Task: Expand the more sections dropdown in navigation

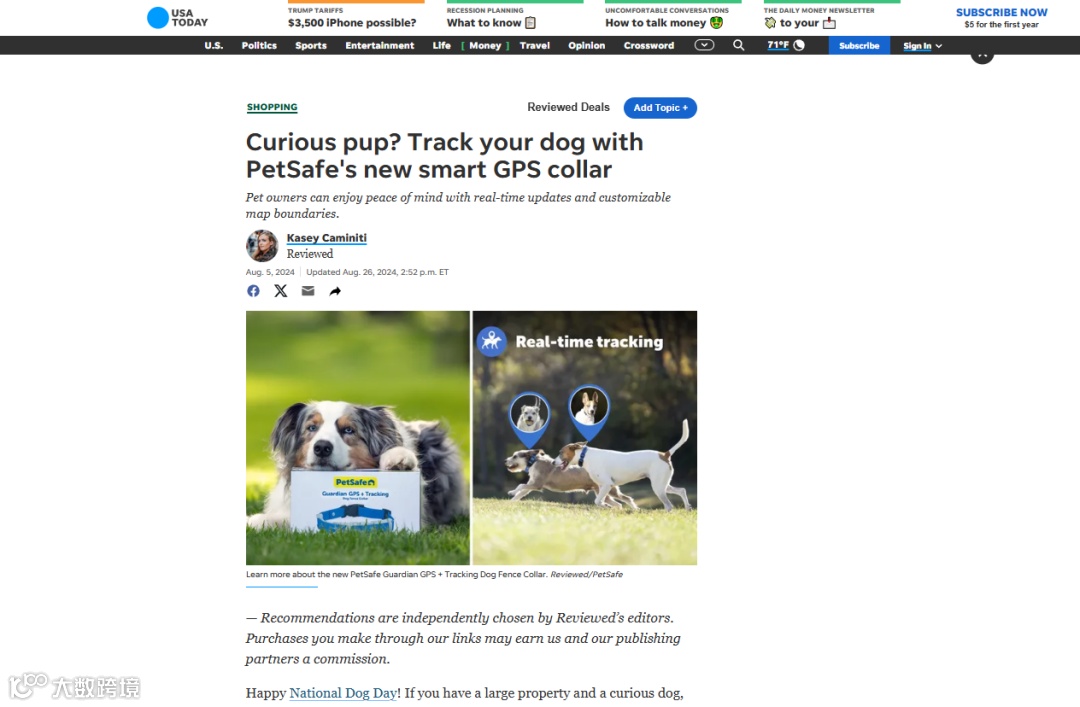Action: pos(704,45)
